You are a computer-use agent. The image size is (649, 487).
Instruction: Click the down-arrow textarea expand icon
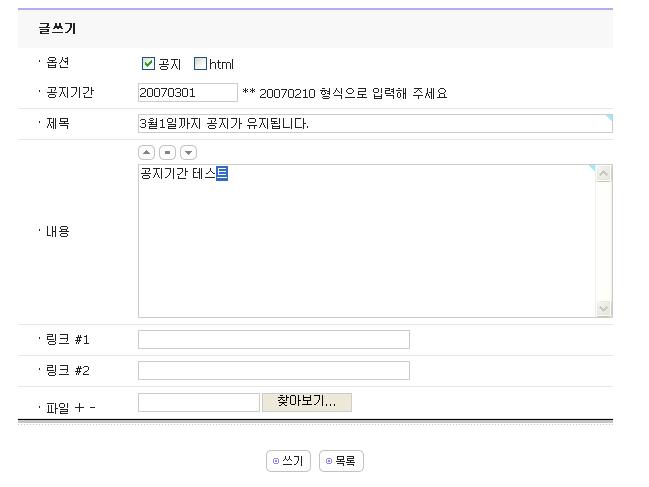(x=188, y=153)
